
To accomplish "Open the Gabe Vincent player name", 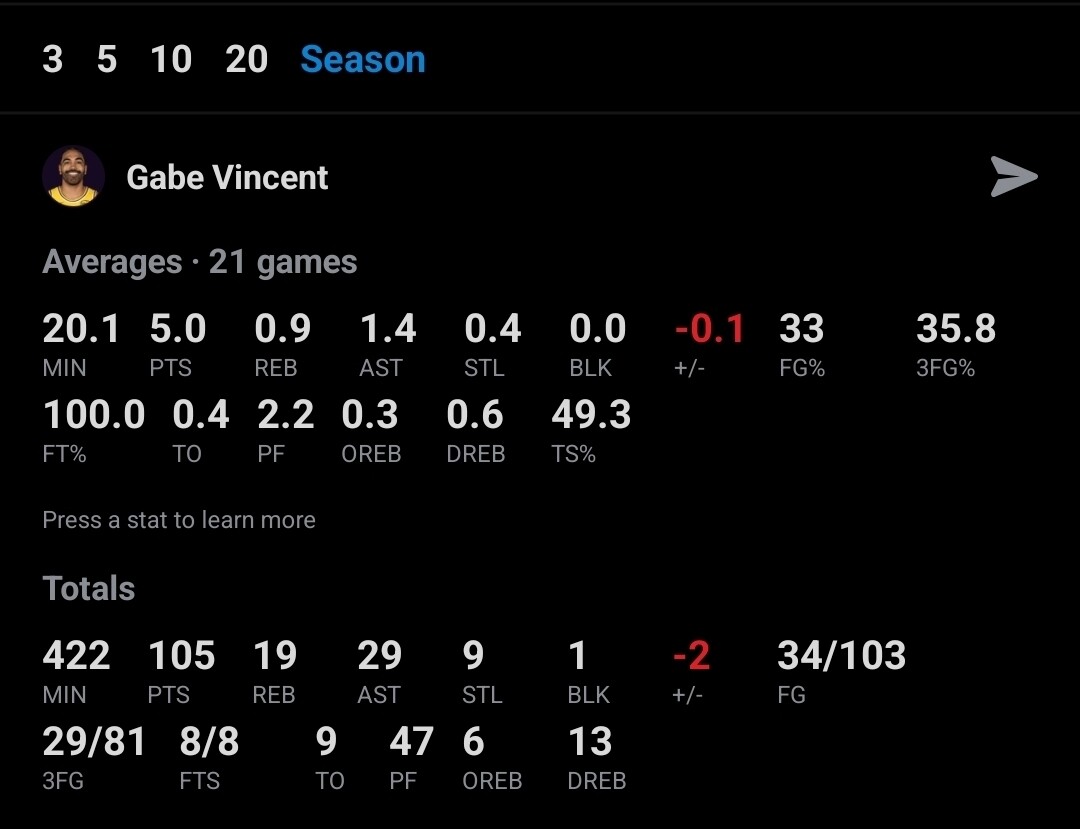I will [227, 178].
